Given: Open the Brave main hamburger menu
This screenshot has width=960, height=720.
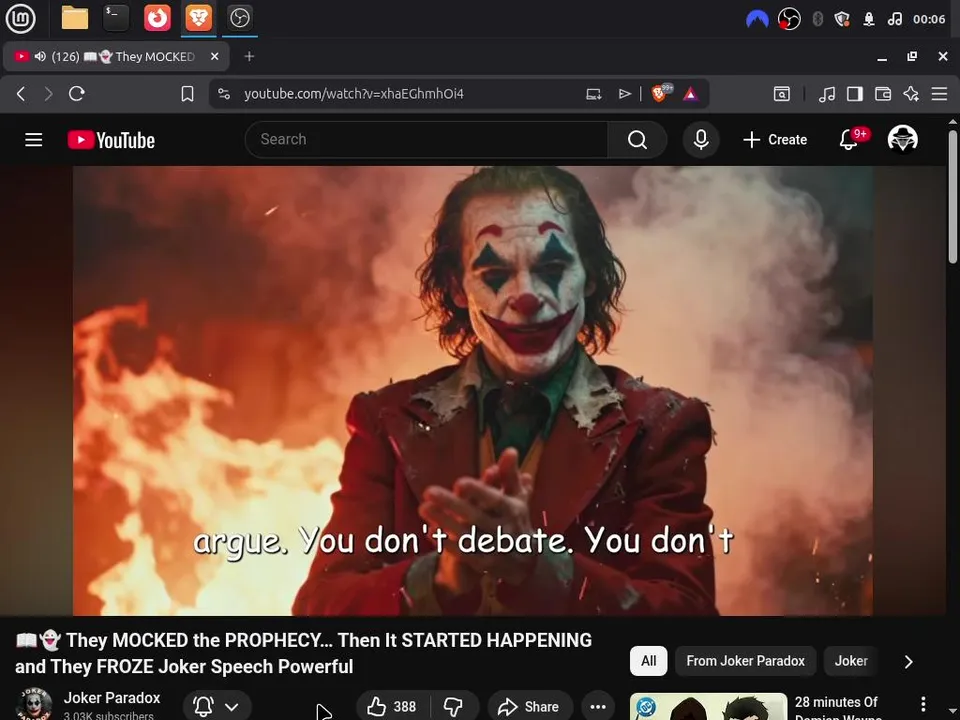Looking at the screenshot, I should point(939,94).
